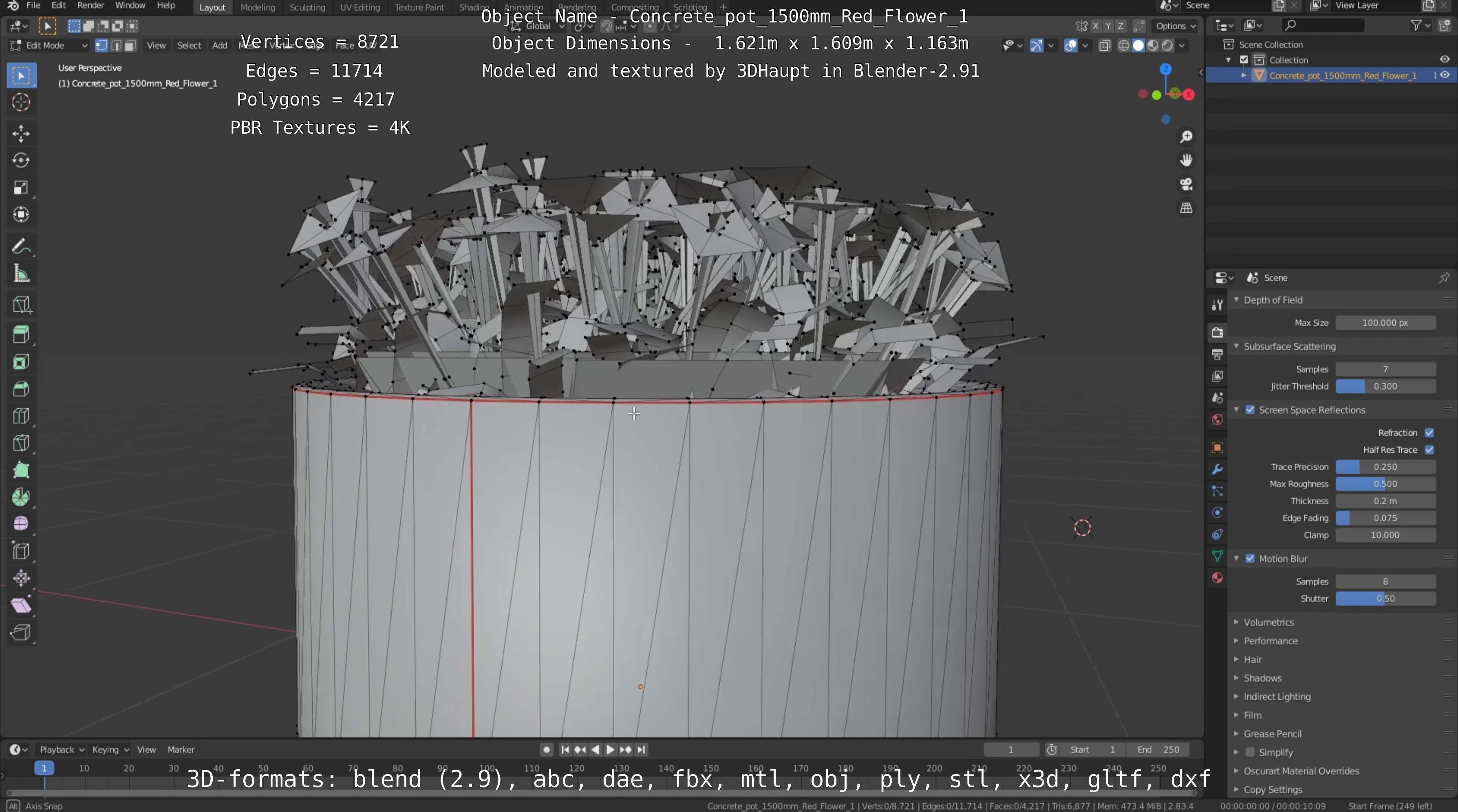The image size is (1458, 812).
Task: Open the Modifier properties wrench icon
Action: tap(1218, 469)
